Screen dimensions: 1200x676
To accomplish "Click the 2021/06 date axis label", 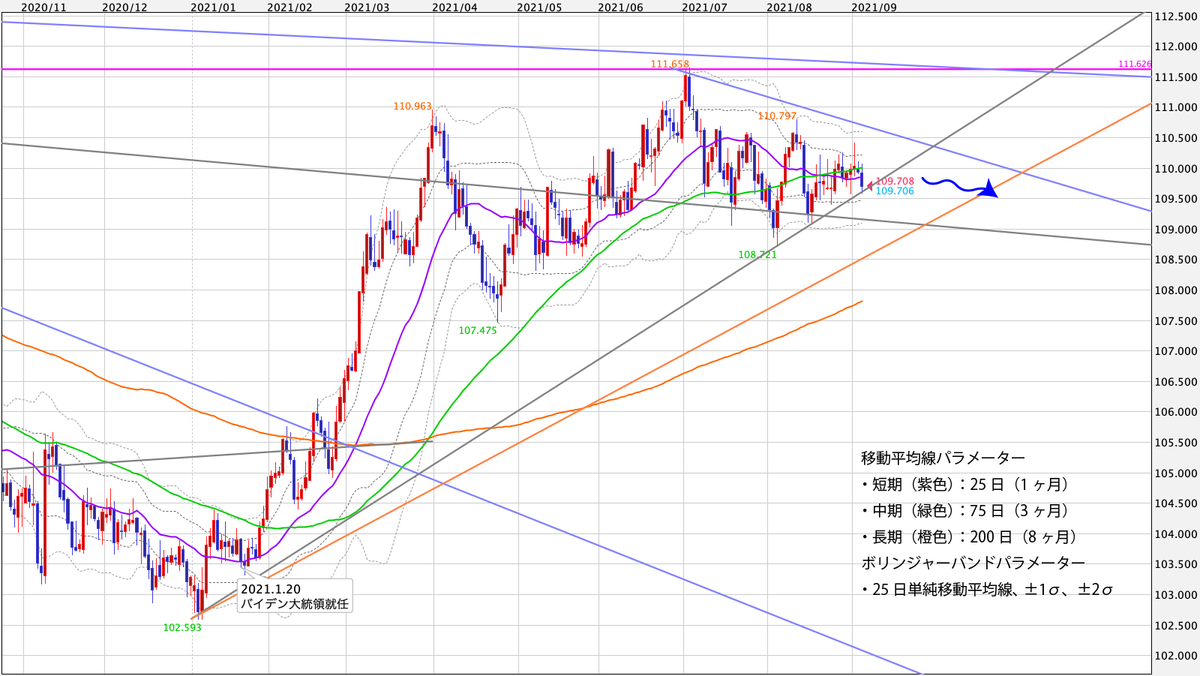I will point(620,6).
